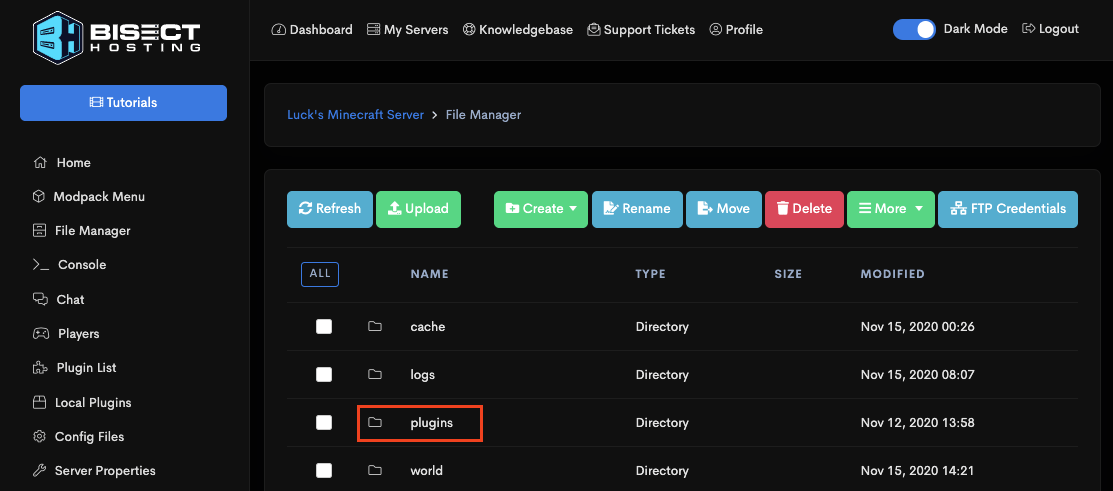Go to My Servers in top navigation
This screenshot has height=491, width=1113.
click(407, 30)
